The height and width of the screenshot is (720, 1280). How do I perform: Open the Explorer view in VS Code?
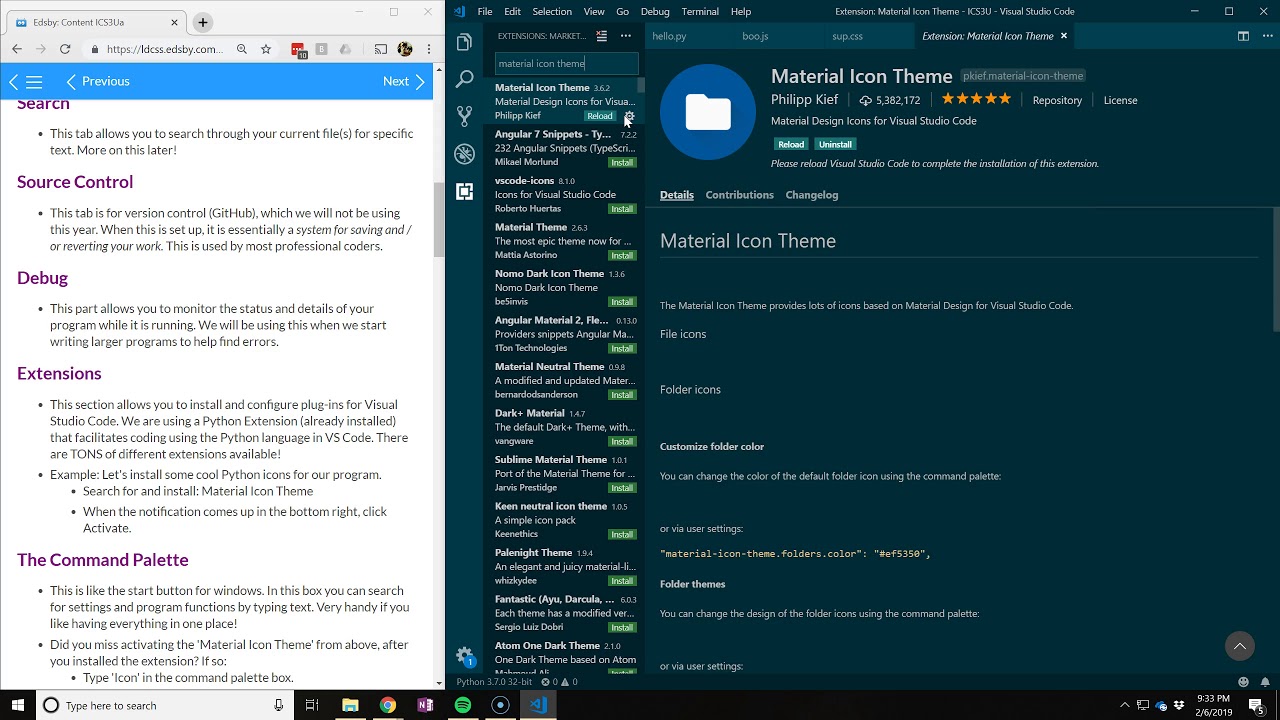(x=464, y=42)
